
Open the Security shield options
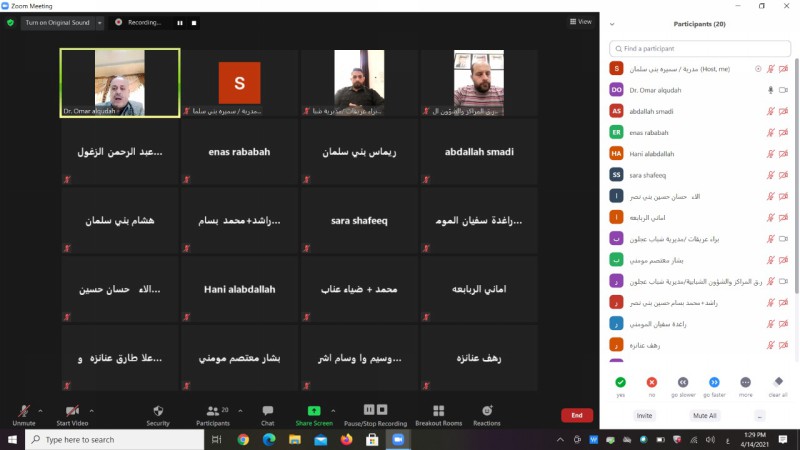(158, 411)
